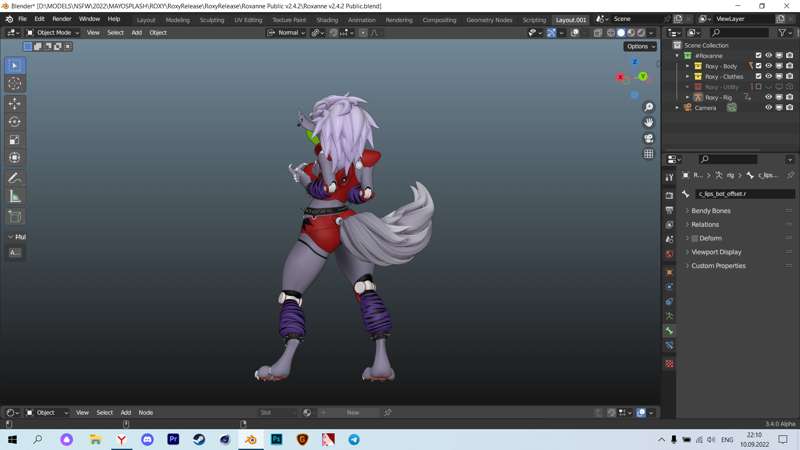Image resolution: width=800 pixels, height=450 pixels.
Task: Open Physics properties tab icon
Action: click(669, 287)
